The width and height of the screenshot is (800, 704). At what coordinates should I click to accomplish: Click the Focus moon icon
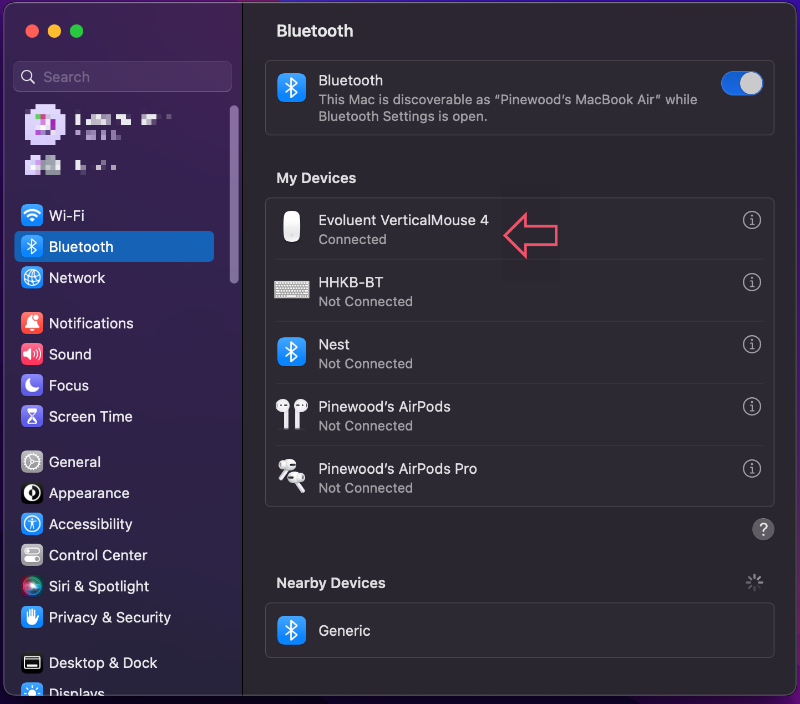[x=32, y=386]
